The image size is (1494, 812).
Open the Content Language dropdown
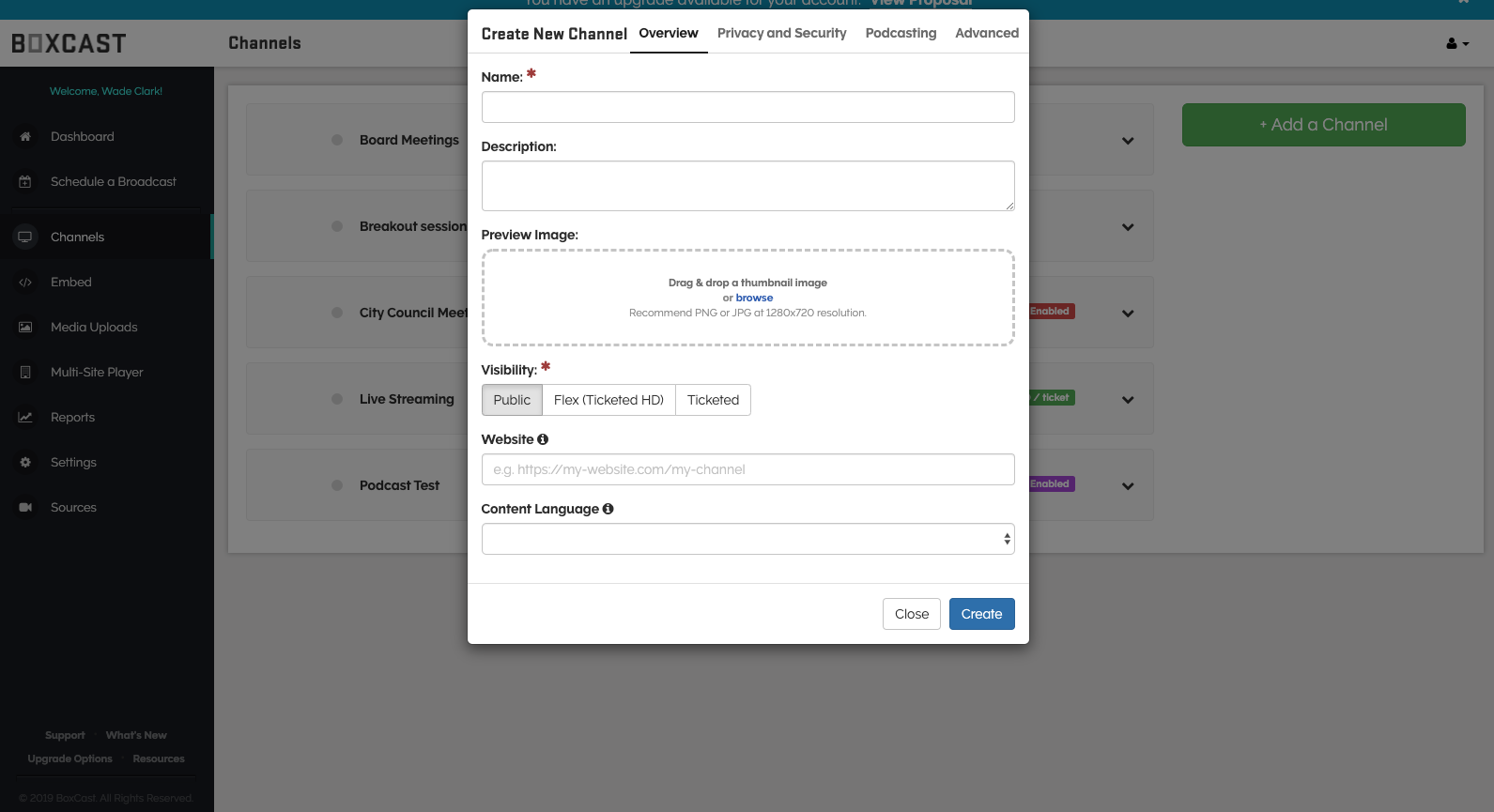[747, 539]
